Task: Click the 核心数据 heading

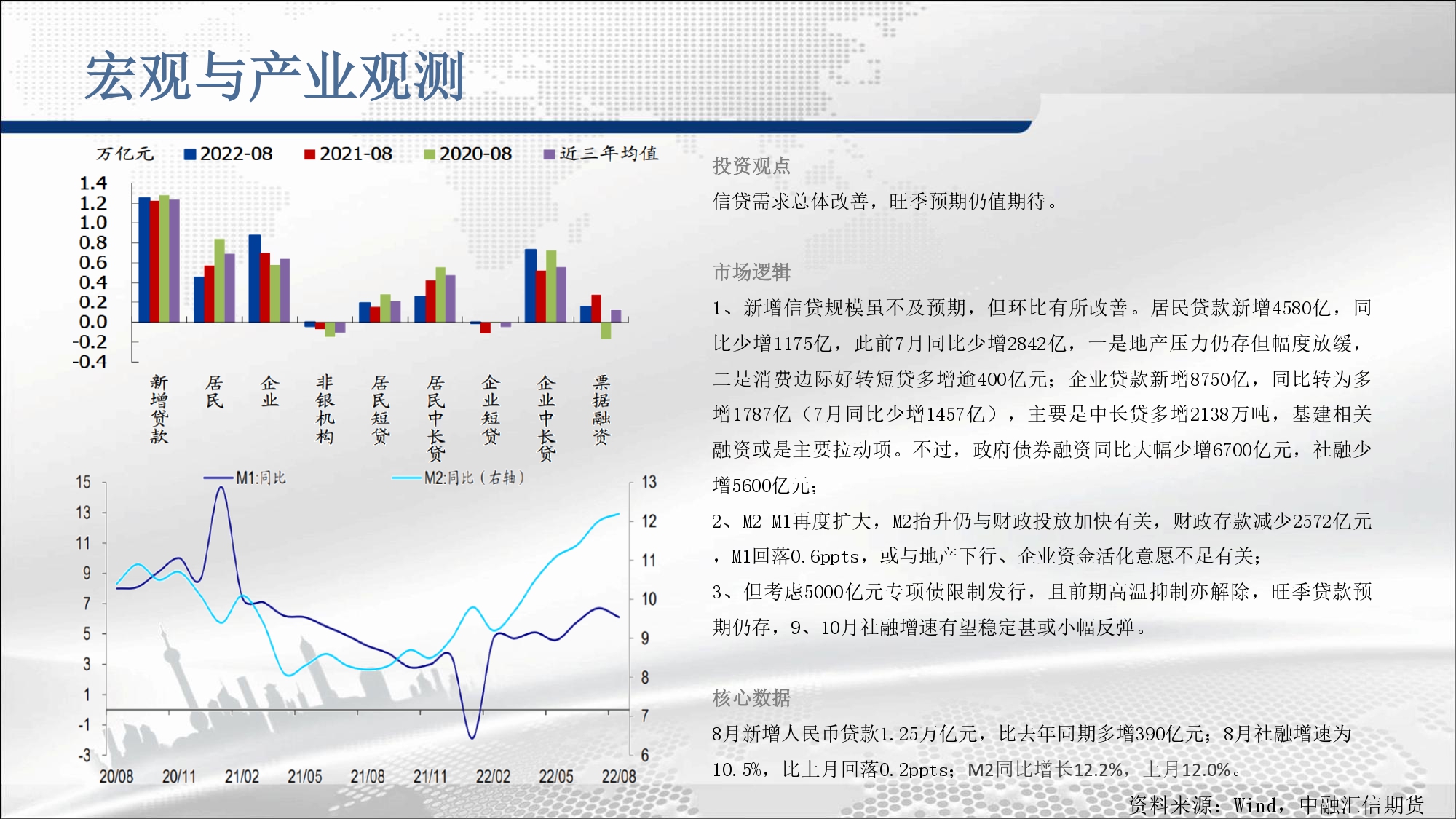Action: pos(751,698)
